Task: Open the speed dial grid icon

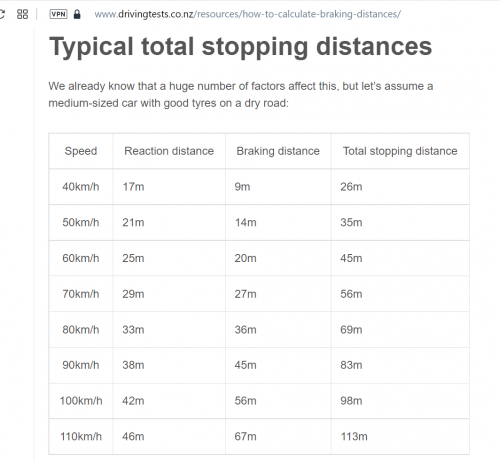Action: pos(22,14)
